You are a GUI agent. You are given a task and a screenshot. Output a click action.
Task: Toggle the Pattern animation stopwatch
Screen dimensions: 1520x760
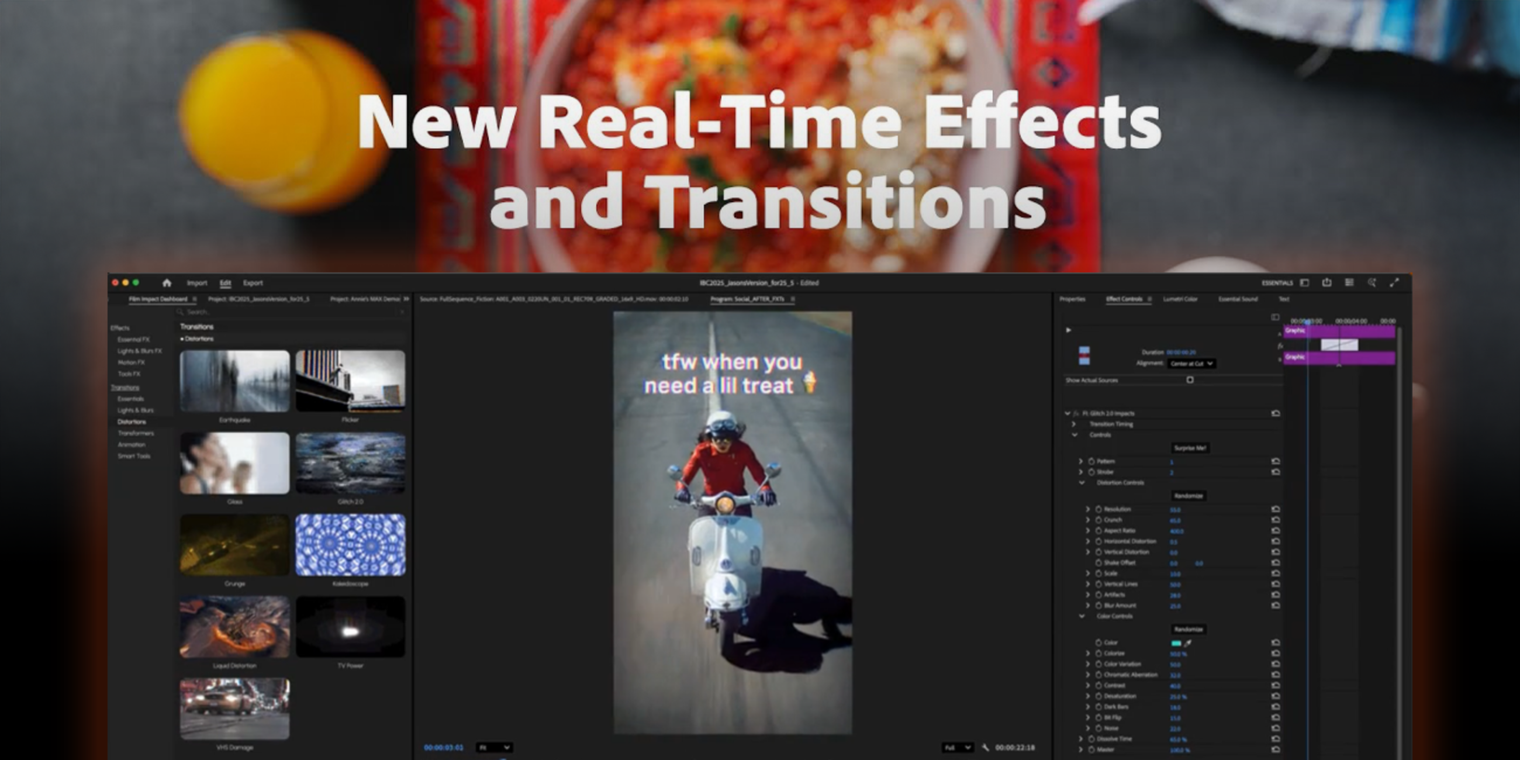1091,461
